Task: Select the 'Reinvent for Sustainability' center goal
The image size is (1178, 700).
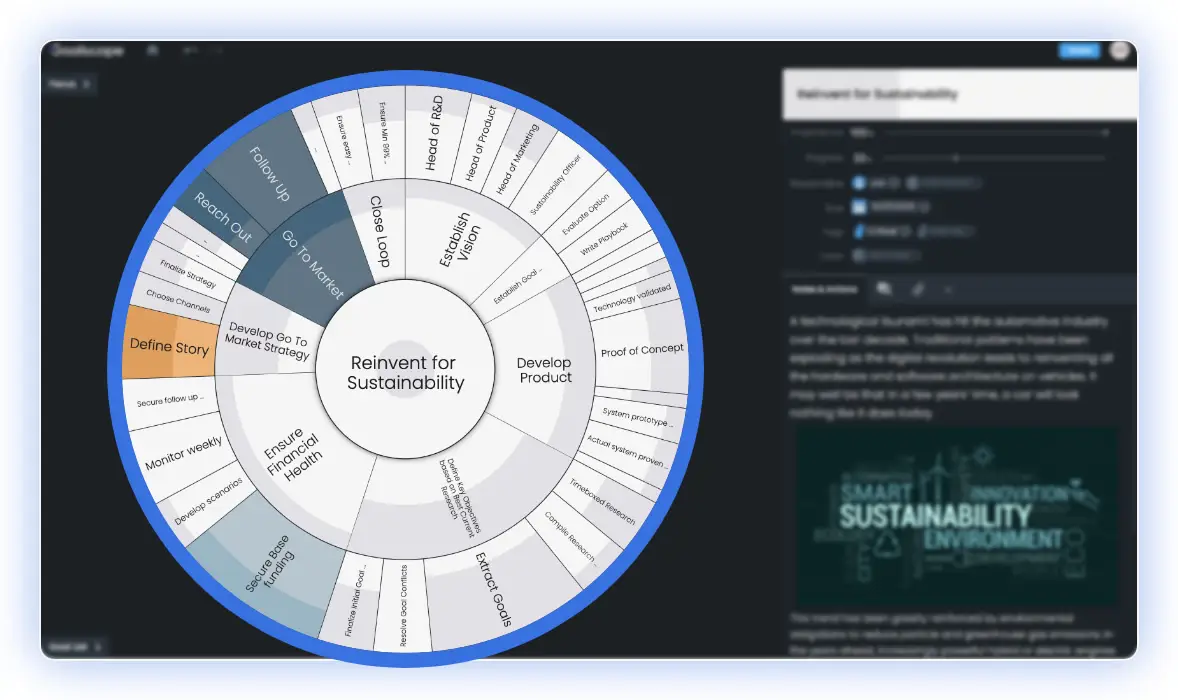Action: pyautogui.click(x=403, y=370)
